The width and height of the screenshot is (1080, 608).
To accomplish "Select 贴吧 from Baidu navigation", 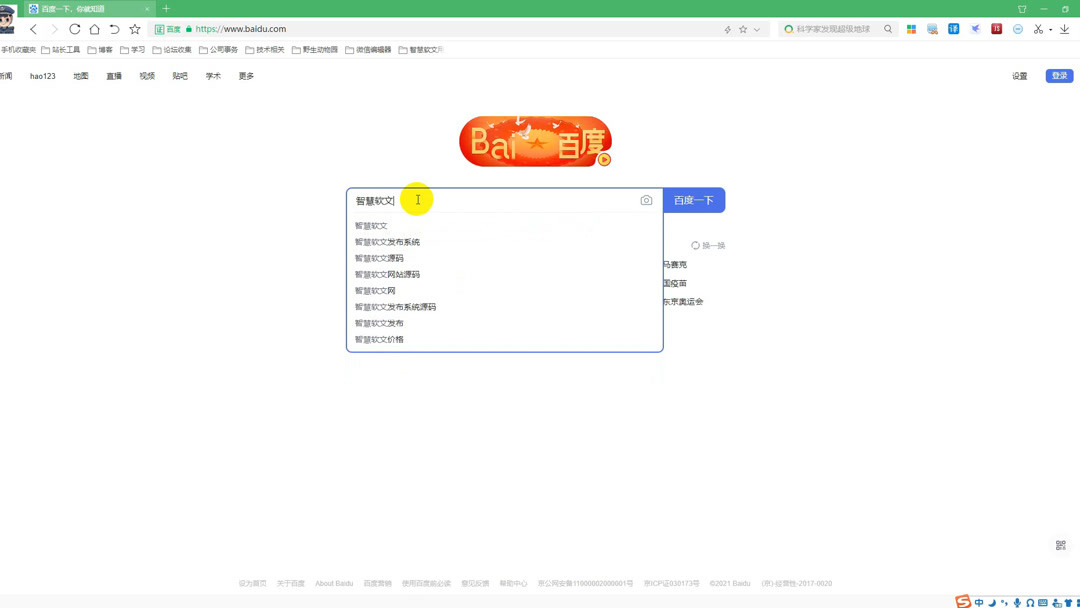I will coord(179,75).
